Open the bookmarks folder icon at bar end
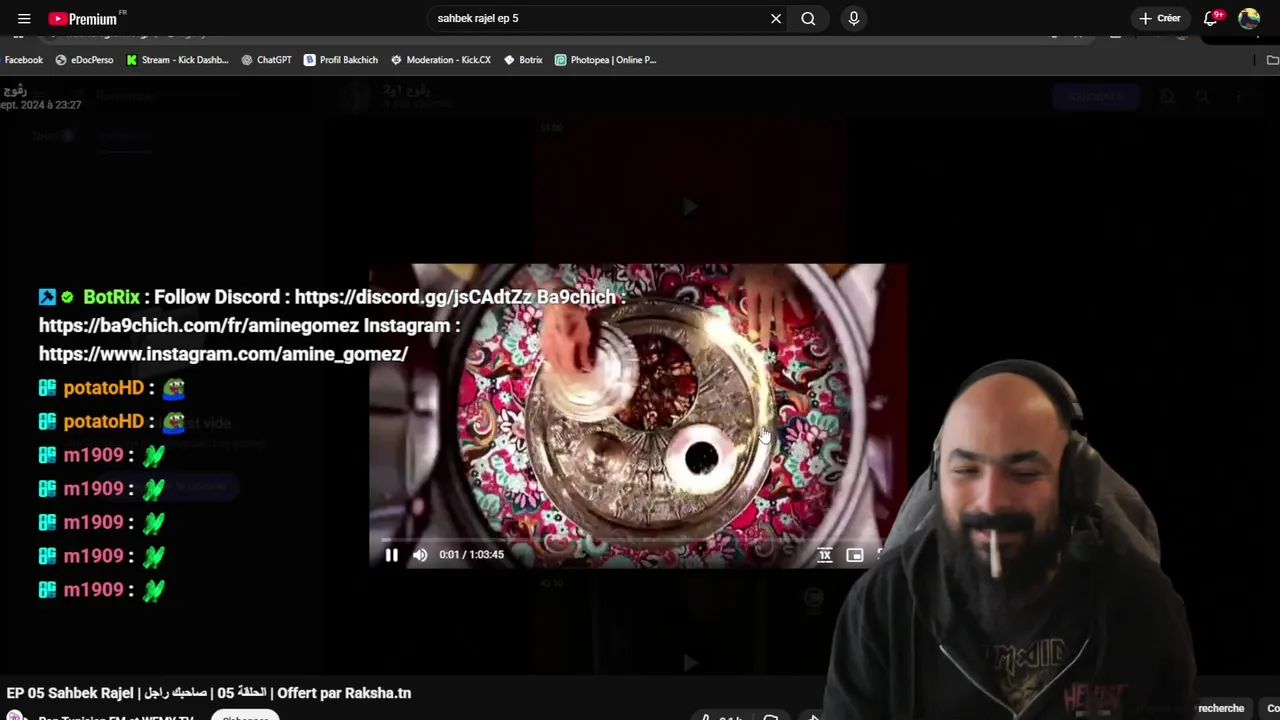Viewport: 1280px width, 720px height. [x=1272, y=60]
